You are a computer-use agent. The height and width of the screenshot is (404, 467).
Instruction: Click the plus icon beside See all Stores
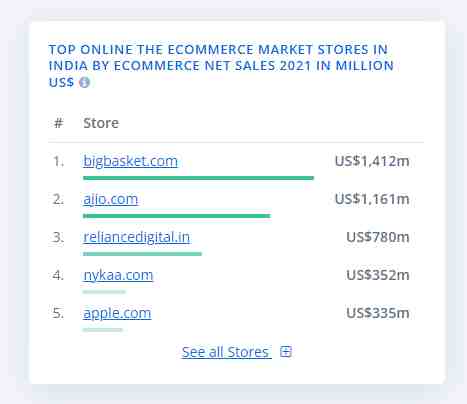click(x=286, y=352)
